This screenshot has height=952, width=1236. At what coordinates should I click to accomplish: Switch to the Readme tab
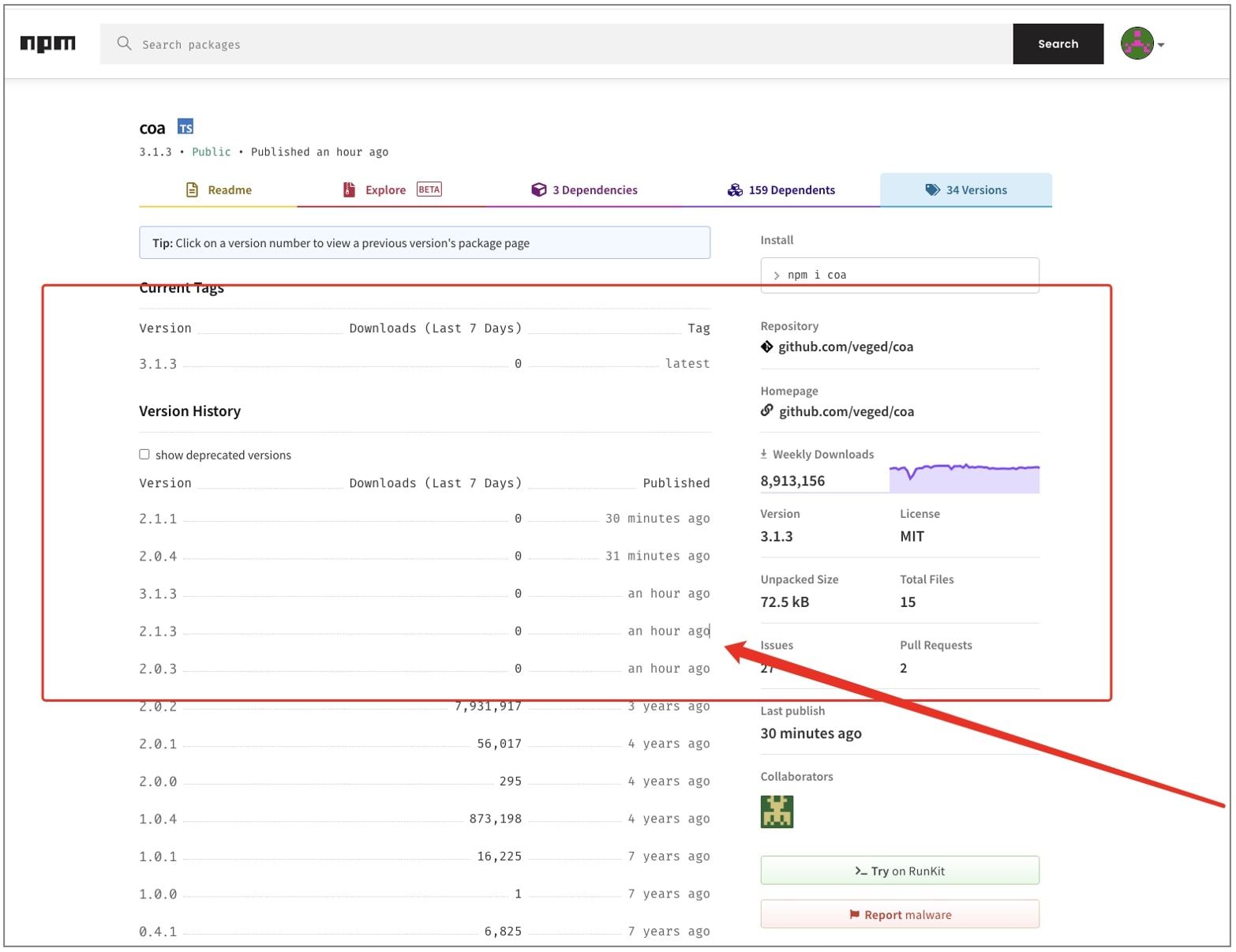pyautogui.click(x=229, y=189)
